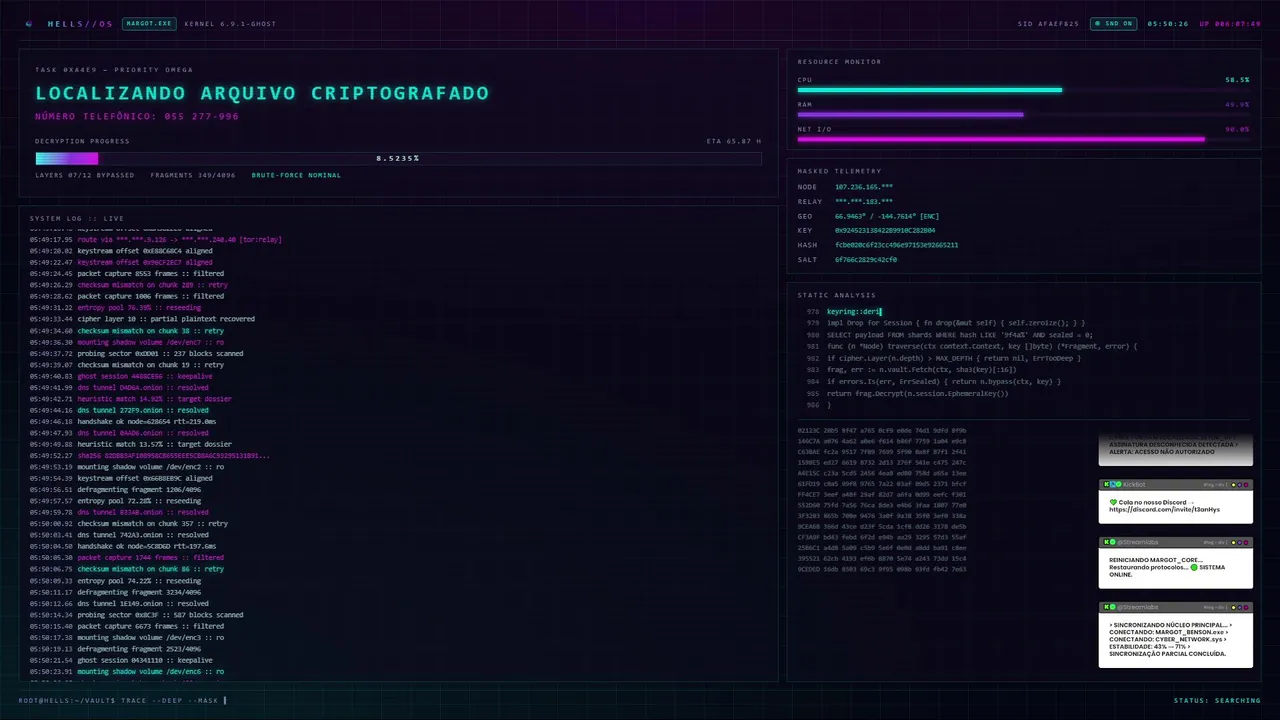Image resolution: width=1280 pixels, height=720 pixels.
Task: Click the NODE value 107.236.165.***
Action: click(x=864, y=187)
